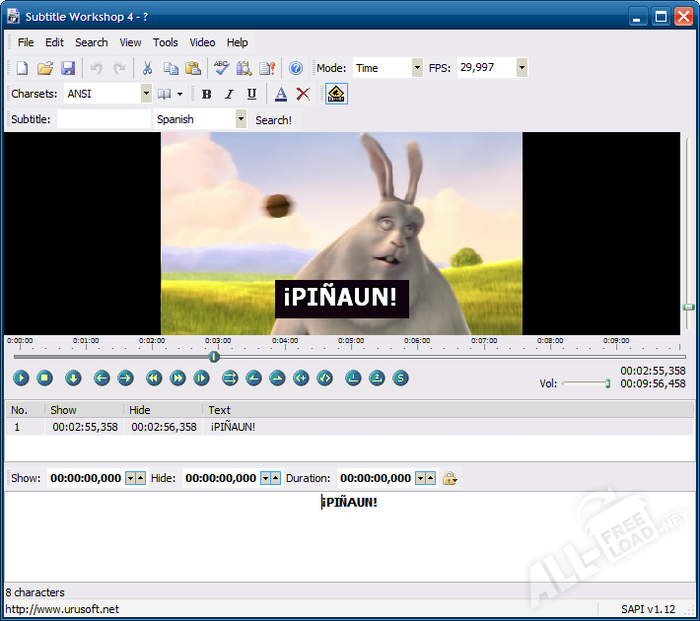Click the Search! button
The image size is (700, 621).
(x=273, y=120)
